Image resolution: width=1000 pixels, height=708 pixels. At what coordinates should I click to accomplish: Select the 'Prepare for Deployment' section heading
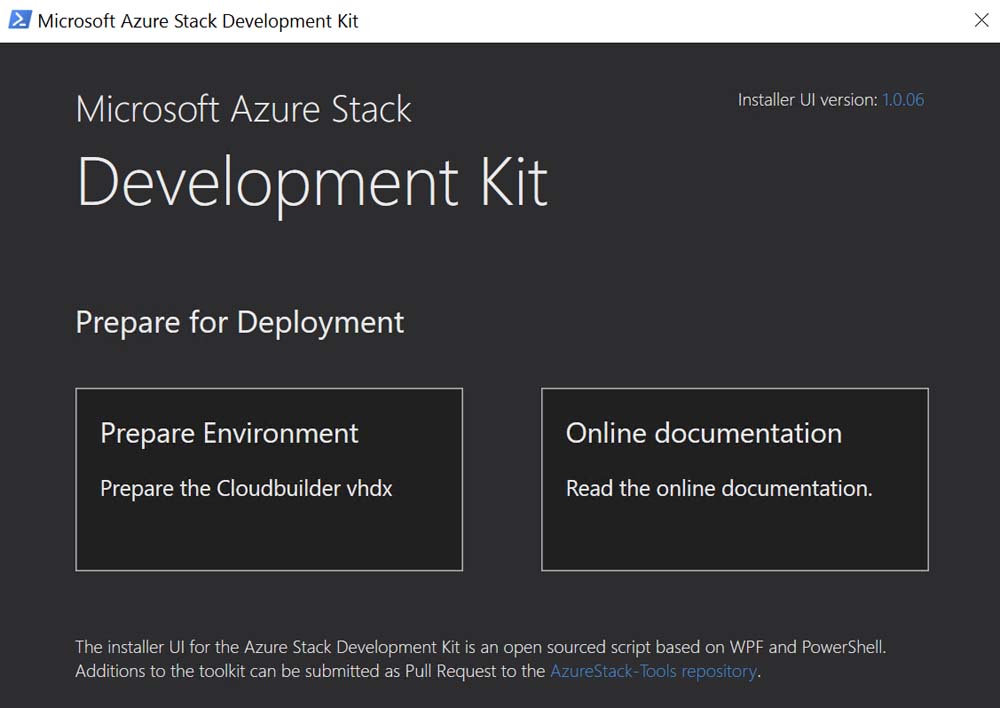click(240, 322)
